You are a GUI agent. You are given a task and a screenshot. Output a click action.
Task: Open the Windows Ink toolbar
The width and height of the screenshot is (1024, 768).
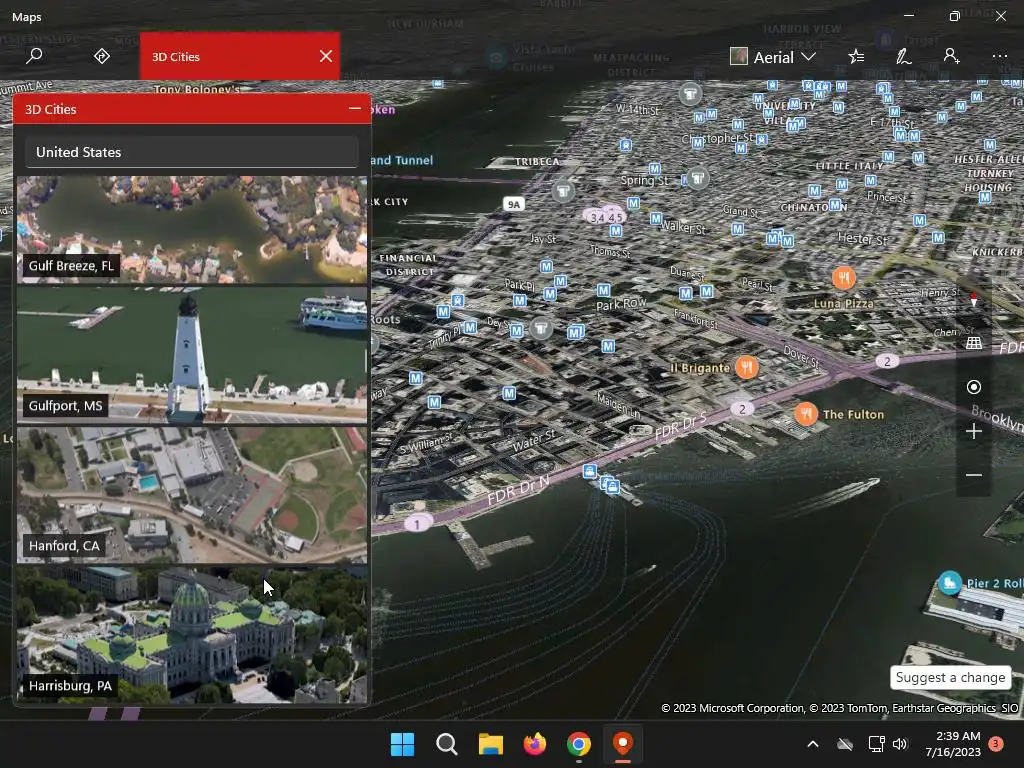pyautogui.click(x=903, y=57)
